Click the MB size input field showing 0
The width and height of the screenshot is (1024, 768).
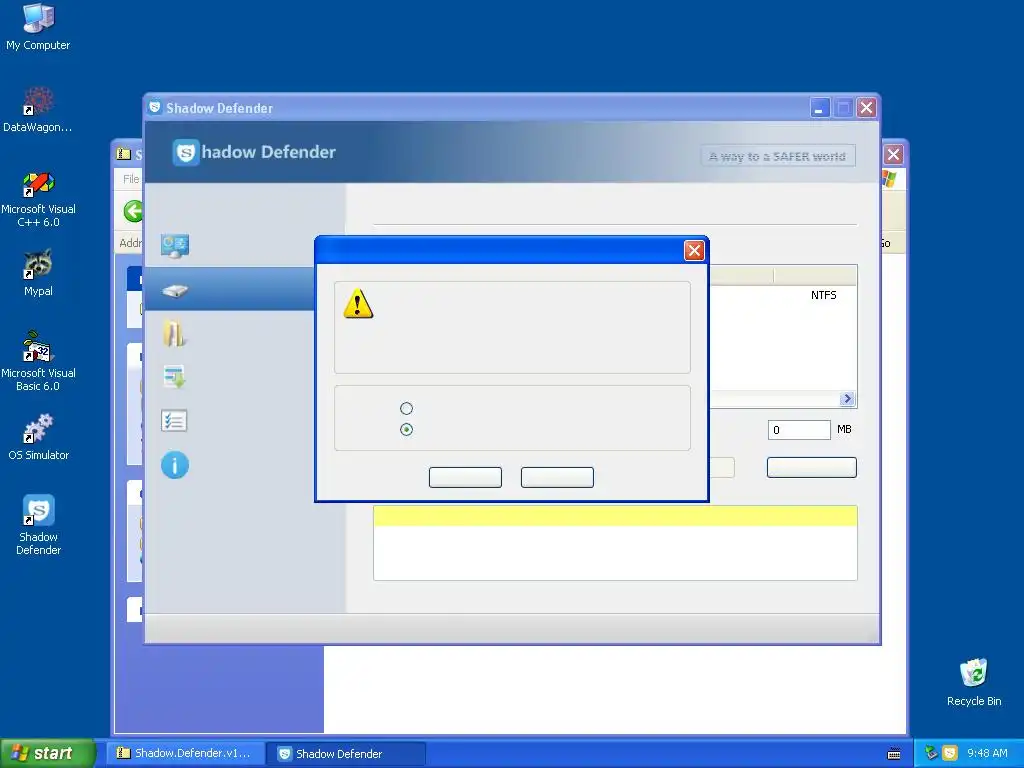pyautogui.click(x=799, y=430)
